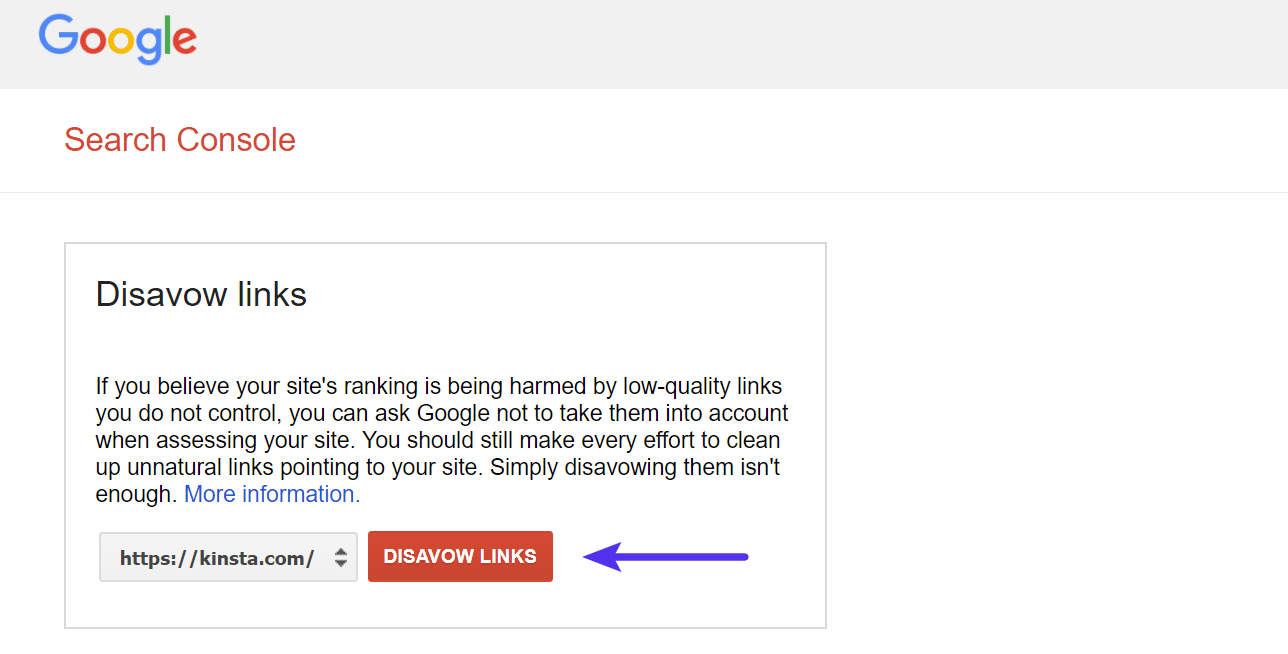Open the More information link
Screen dimensions: 1288x654
pyautogui.click(x=270, y=493)
